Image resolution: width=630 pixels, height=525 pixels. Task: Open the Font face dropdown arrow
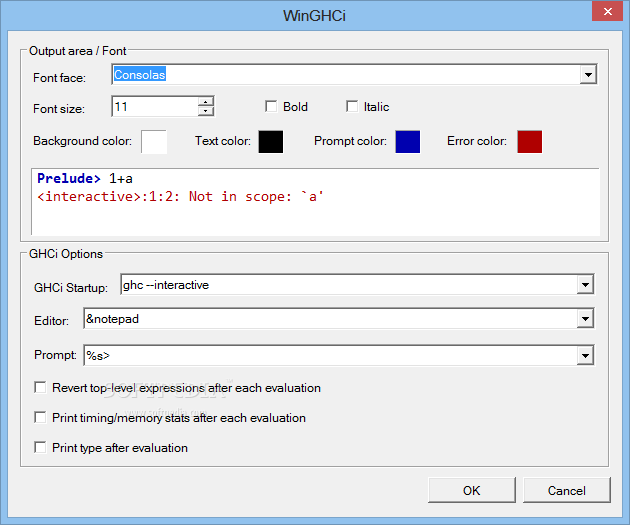click(x=588, y=75)
